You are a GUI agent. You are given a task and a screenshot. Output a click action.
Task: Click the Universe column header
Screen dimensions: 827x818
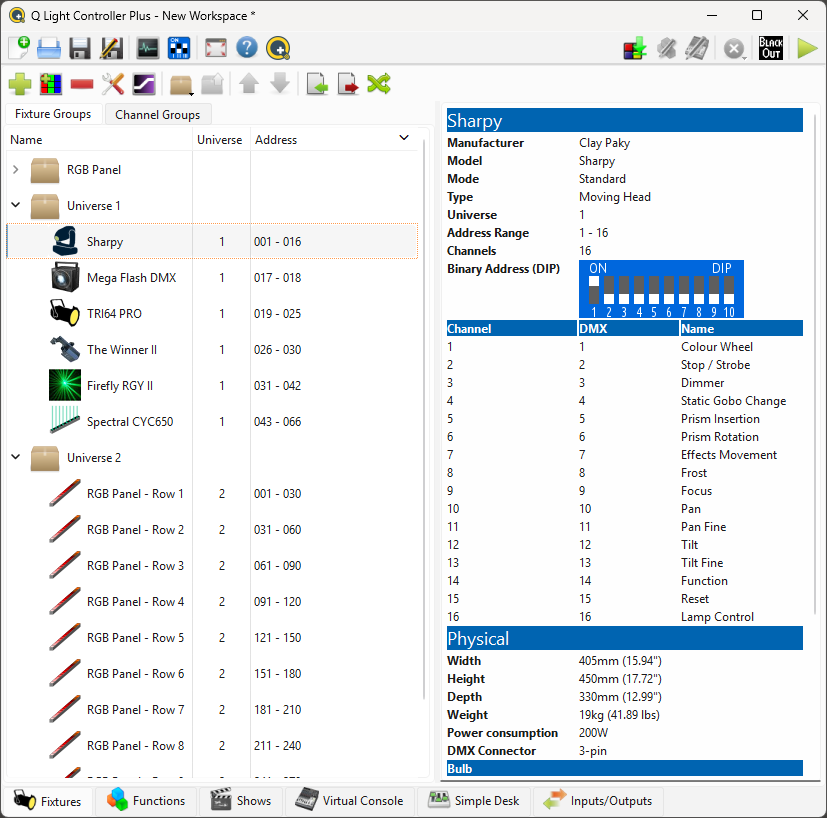click(219, 140)
